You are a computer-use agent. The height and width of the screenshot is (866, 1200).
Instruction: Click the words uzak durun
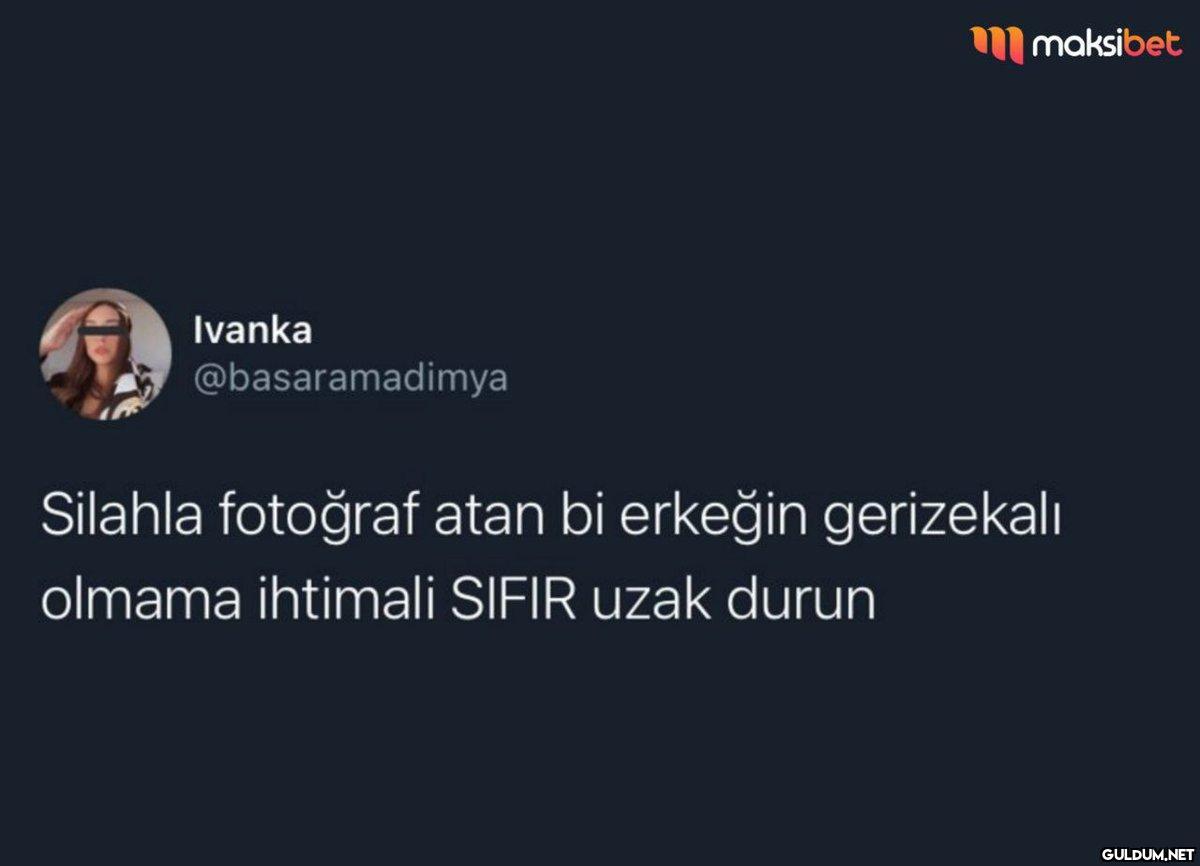coord(734,601)
